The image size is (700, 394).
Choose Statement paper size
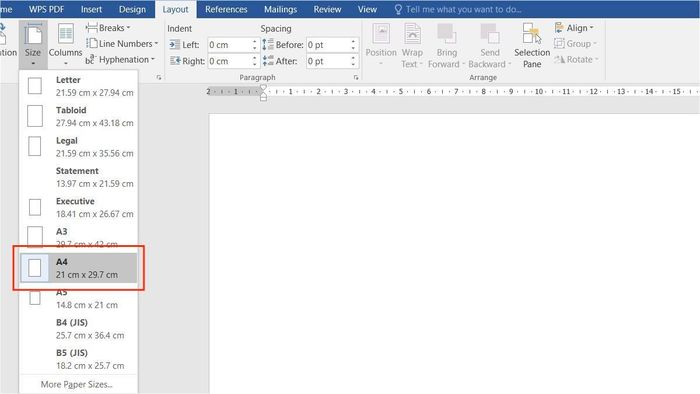coord(79,177)
